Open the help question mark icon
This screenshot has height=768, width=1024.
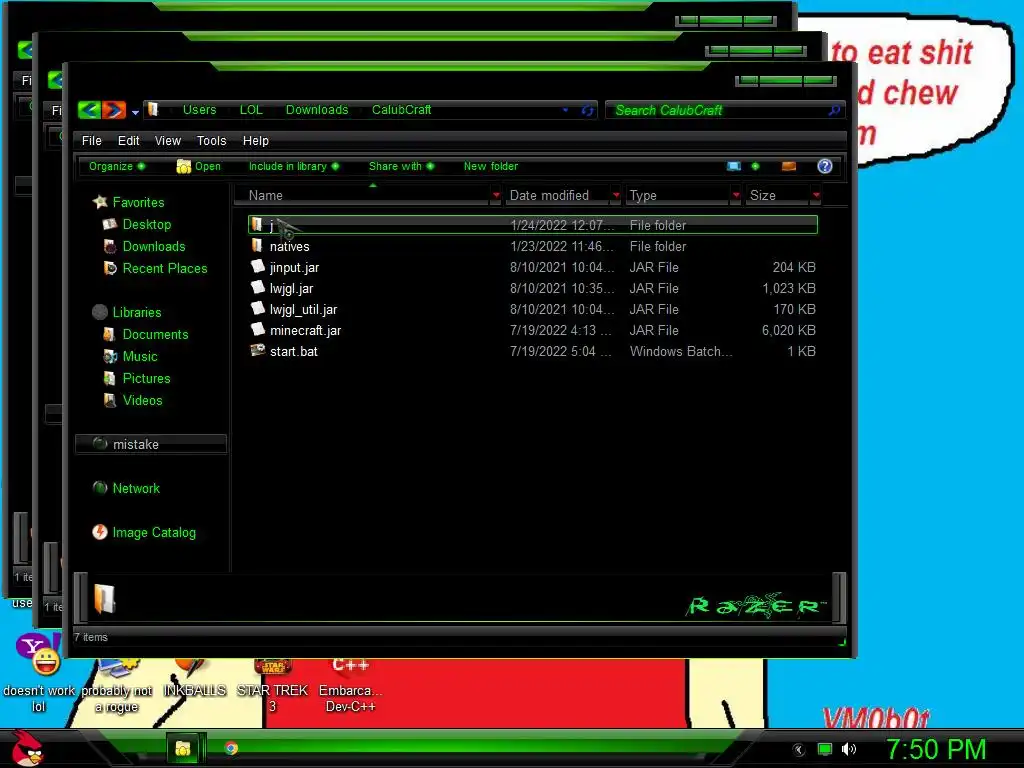pos(825,166)
